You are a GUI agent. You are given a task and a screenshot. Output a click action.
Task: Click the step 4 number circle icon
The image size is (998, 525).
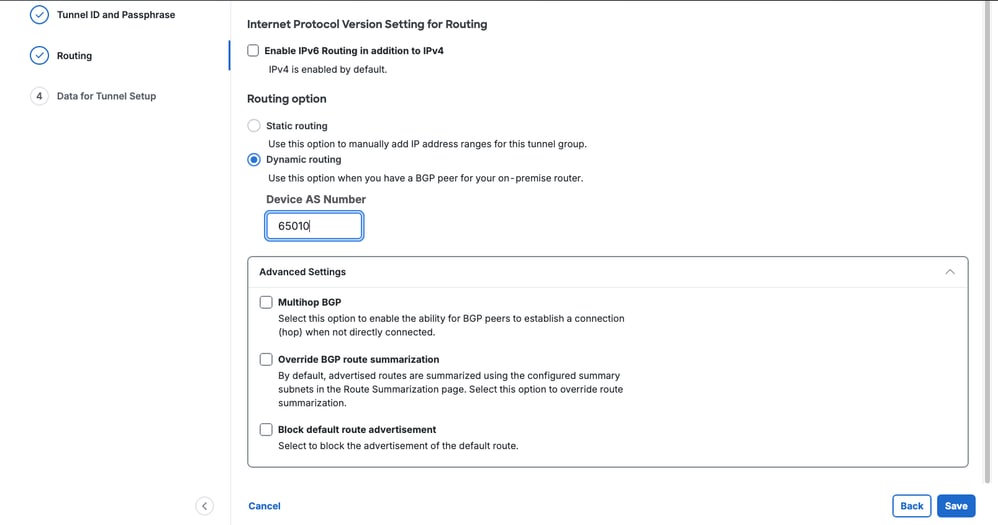point(39,96)
